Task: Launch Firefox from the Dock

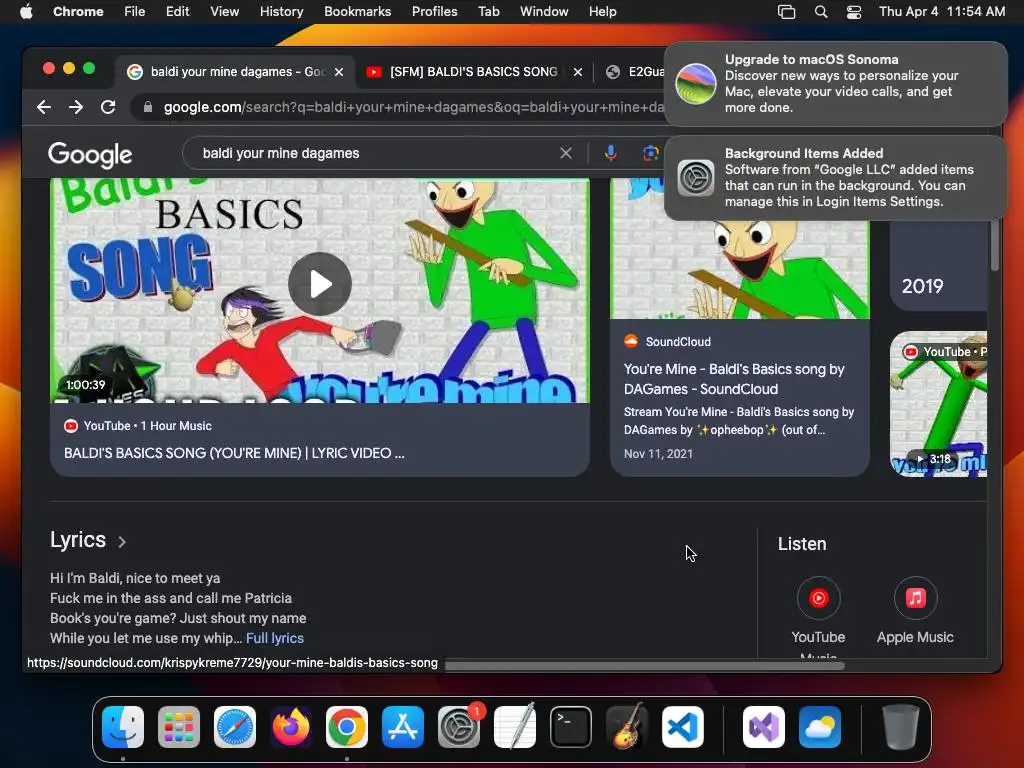Action: (x=291, y=727)
